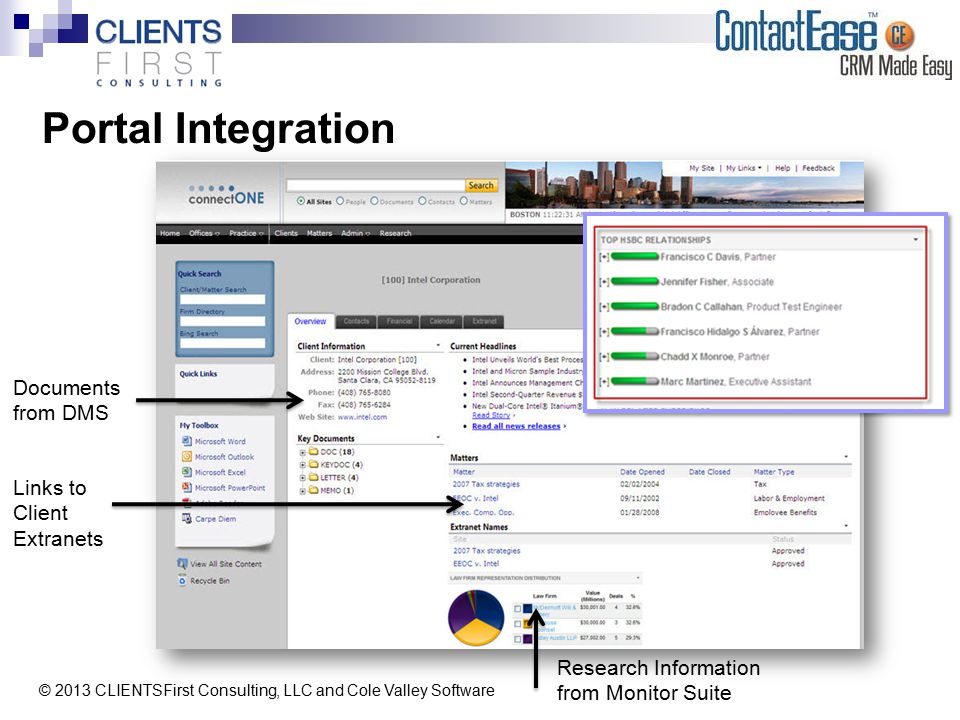Screen dimensions: 960x720
Task: Expand Bradon C Callahan relationship row
Action: 604,307
